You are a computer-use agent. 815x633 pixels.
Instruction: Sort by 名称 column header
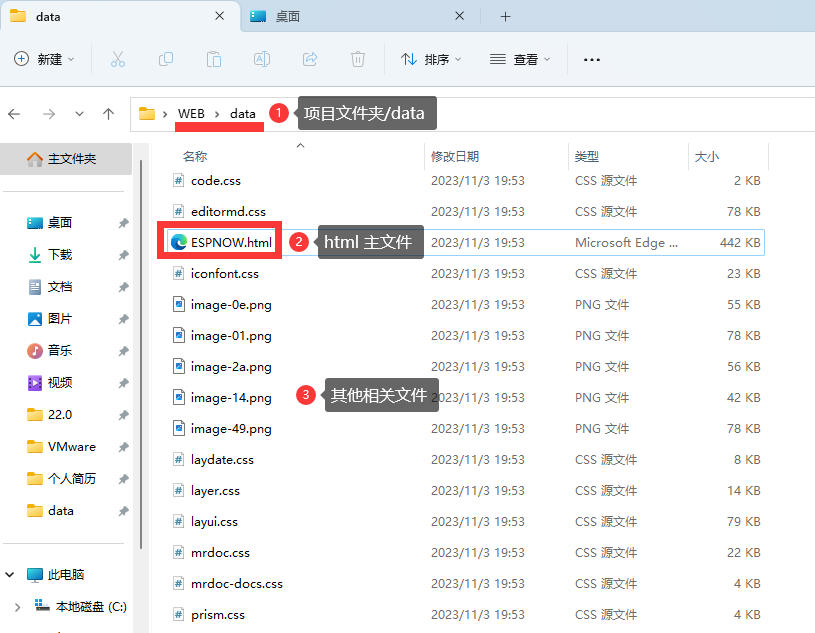[x=195, y=156]
